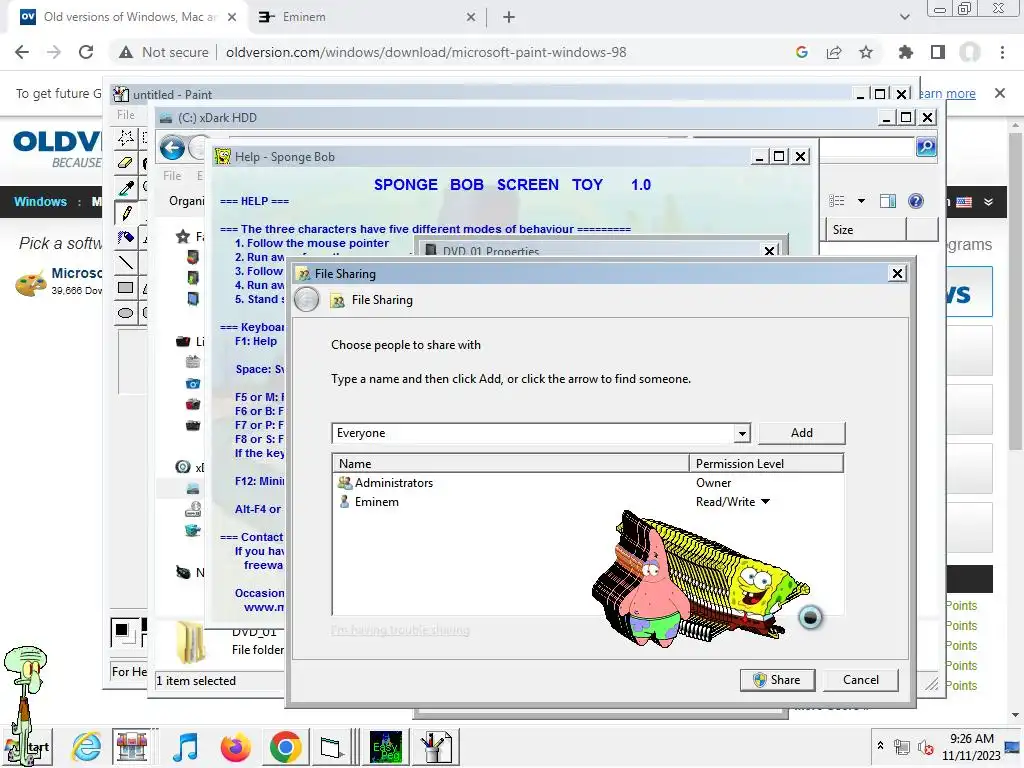Switch to the Old versions of Windows tab
Image resolution: width=1024 pixels, height=768 pixels.
(127, 18)
